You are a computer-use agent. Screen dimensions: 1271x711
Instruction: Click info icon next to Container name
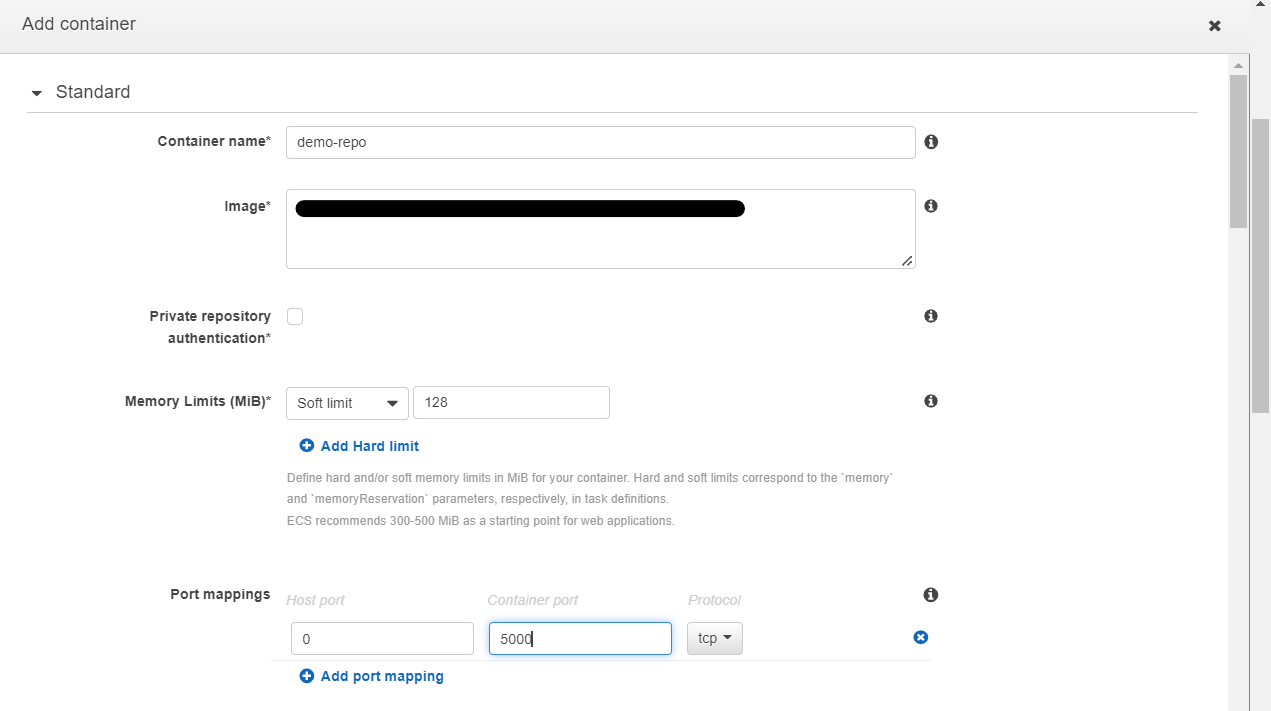931,142
